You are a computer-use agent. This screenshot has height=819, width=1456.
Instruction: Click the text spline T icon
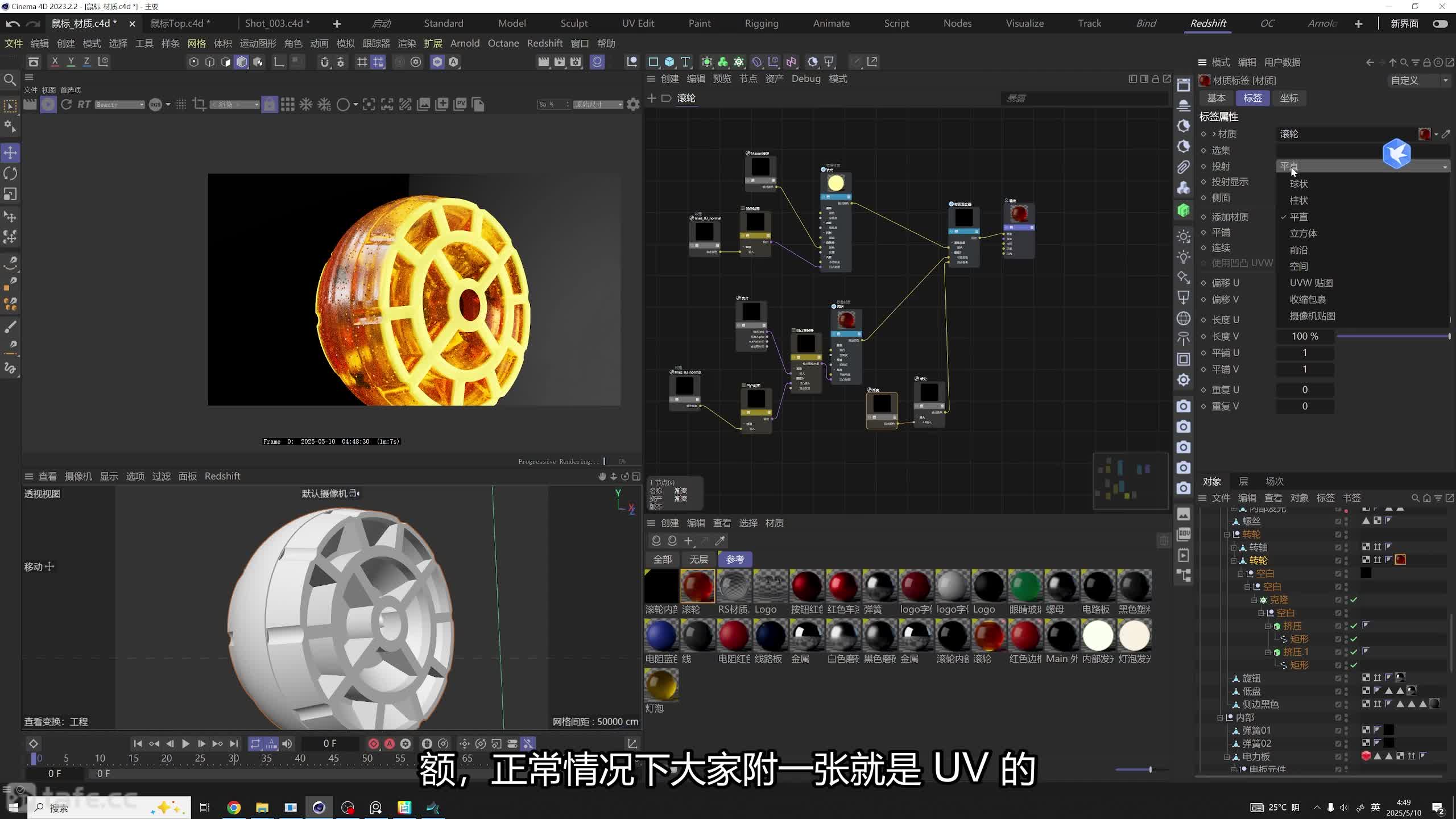[x=685, y=61]
